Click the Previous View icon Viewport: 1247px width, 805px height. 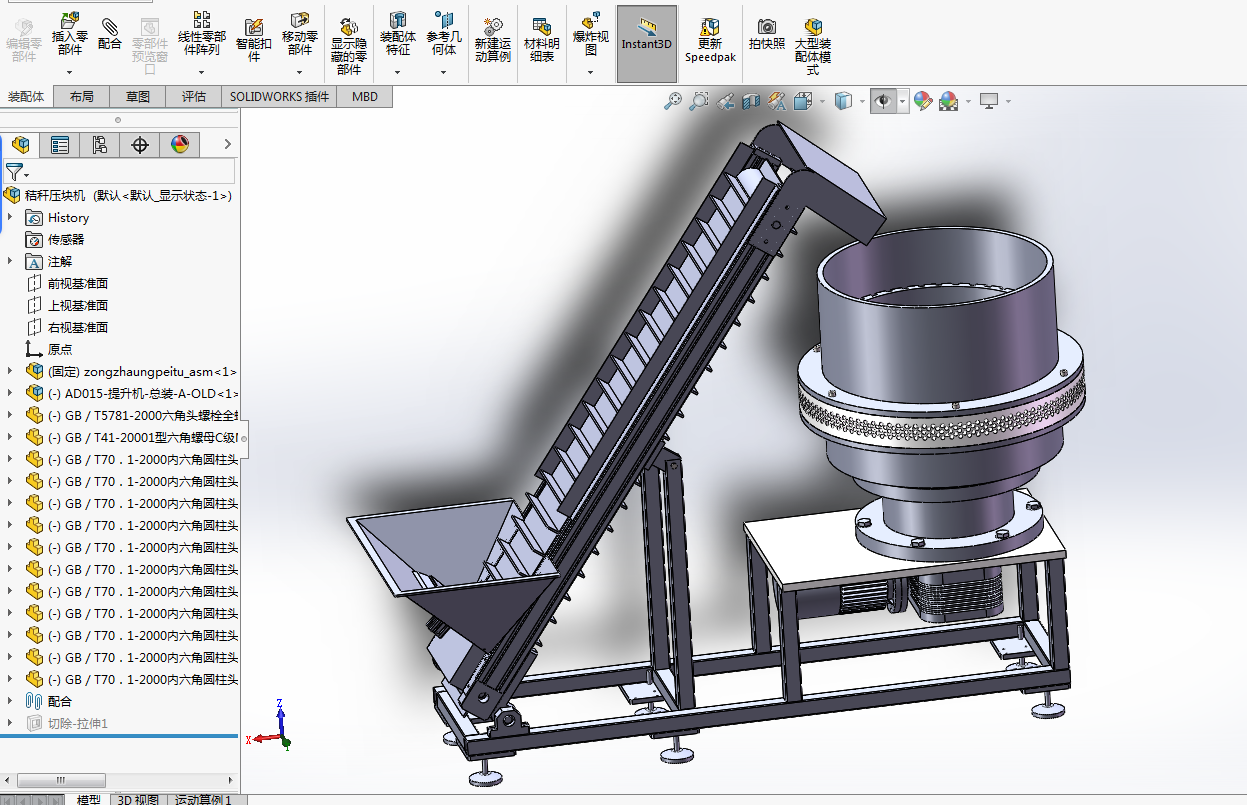tap(725, 101)
